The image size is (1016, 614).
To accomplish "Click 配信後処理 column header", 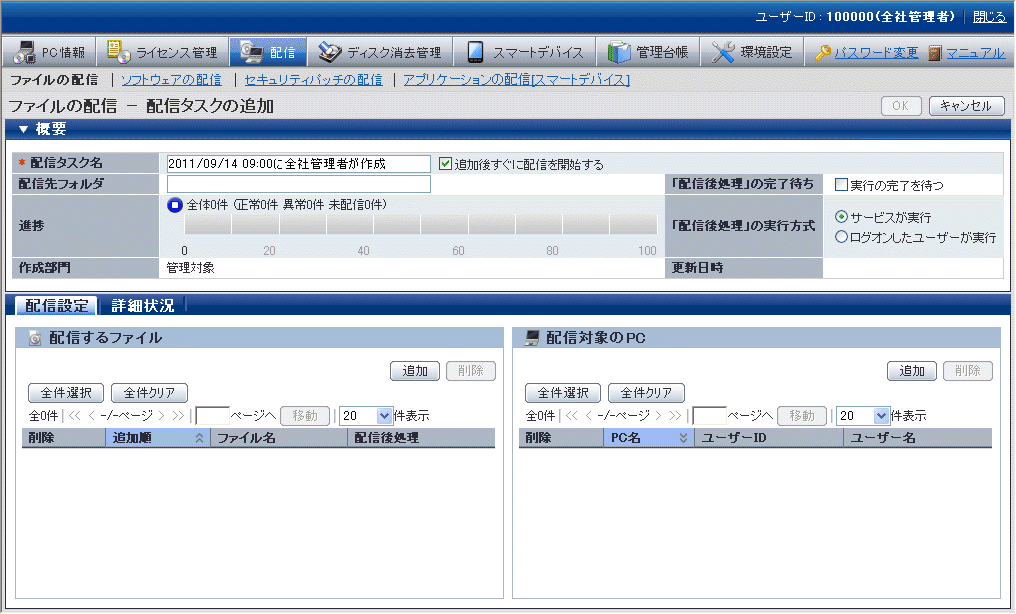I will point(421,438).
